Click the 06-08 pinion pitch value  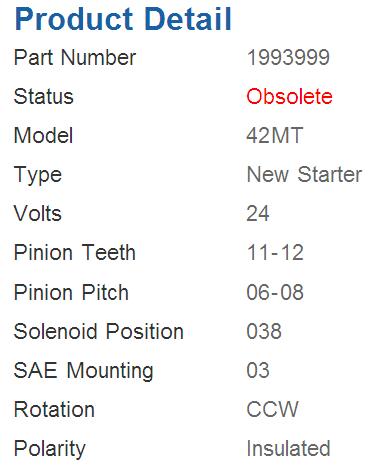pos(275,292)
